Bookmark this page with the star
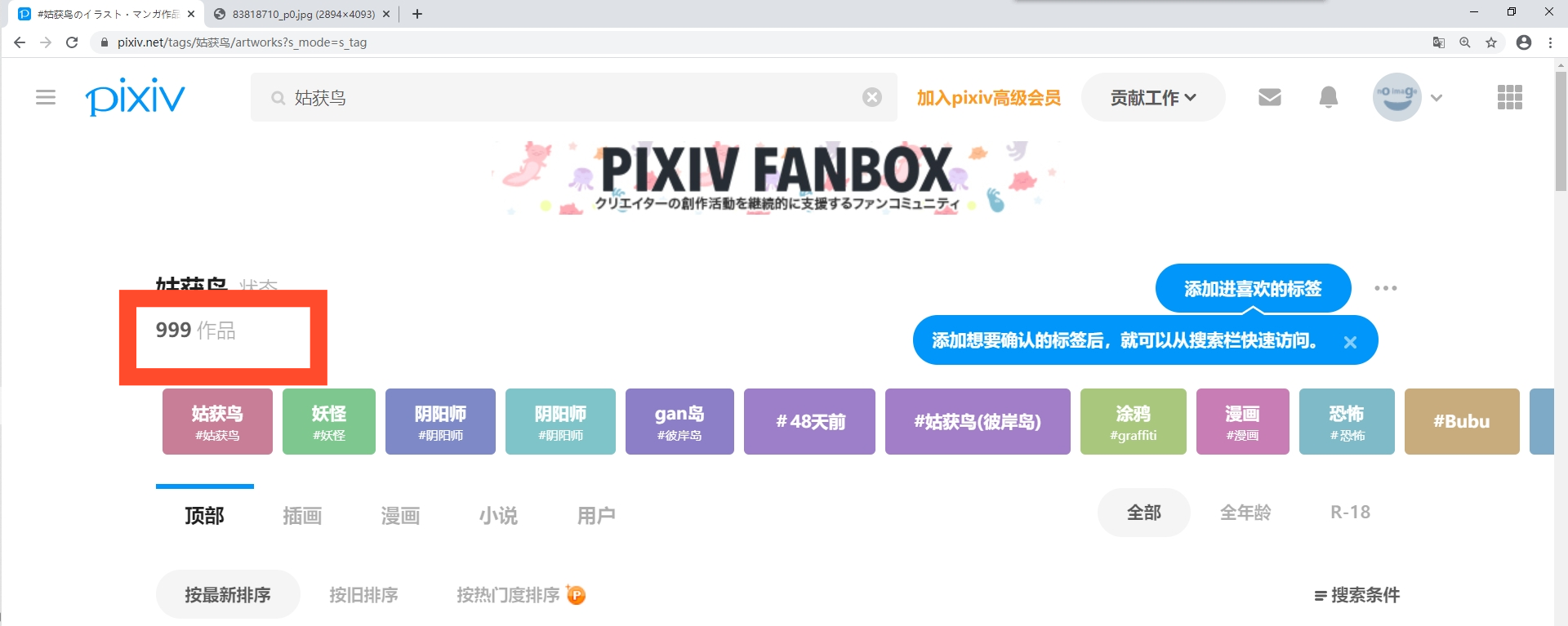 tap(1491, 42)
